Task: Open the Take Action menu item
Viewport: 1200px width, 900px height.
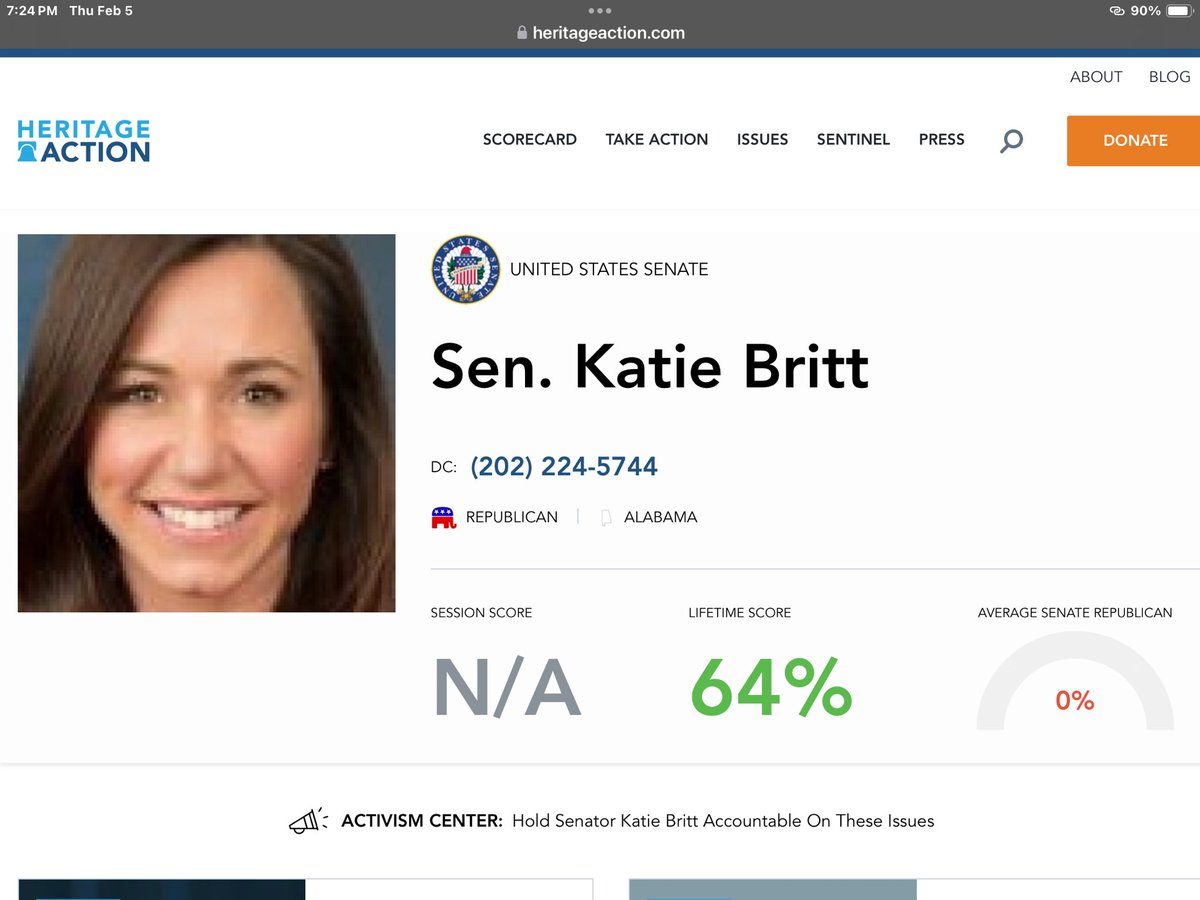Action: pos(657,140)
